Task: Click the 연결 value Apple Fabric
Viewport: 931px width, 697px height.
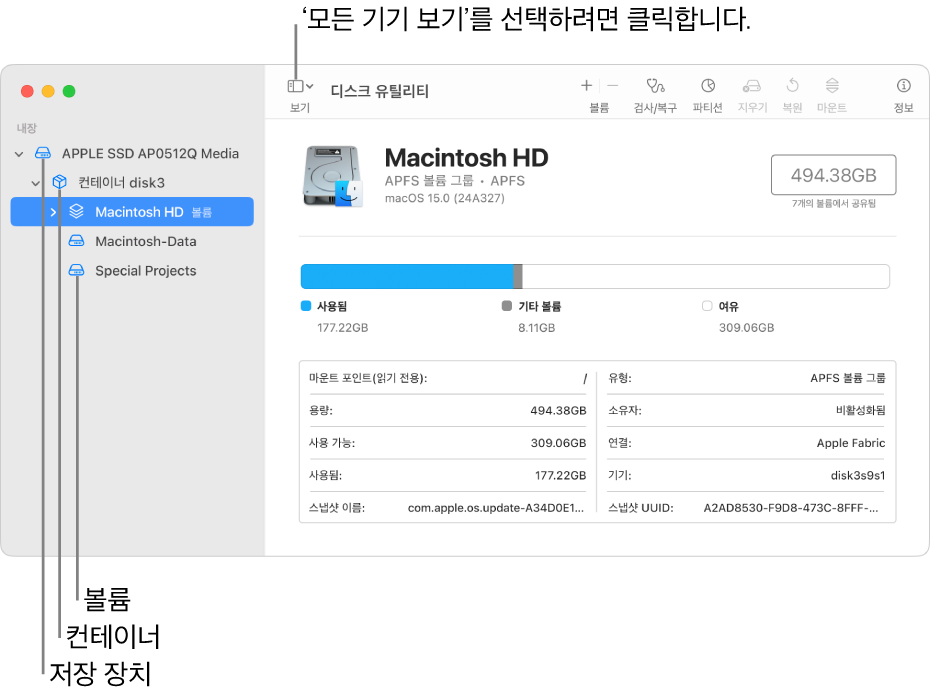Action: (851, 443)
